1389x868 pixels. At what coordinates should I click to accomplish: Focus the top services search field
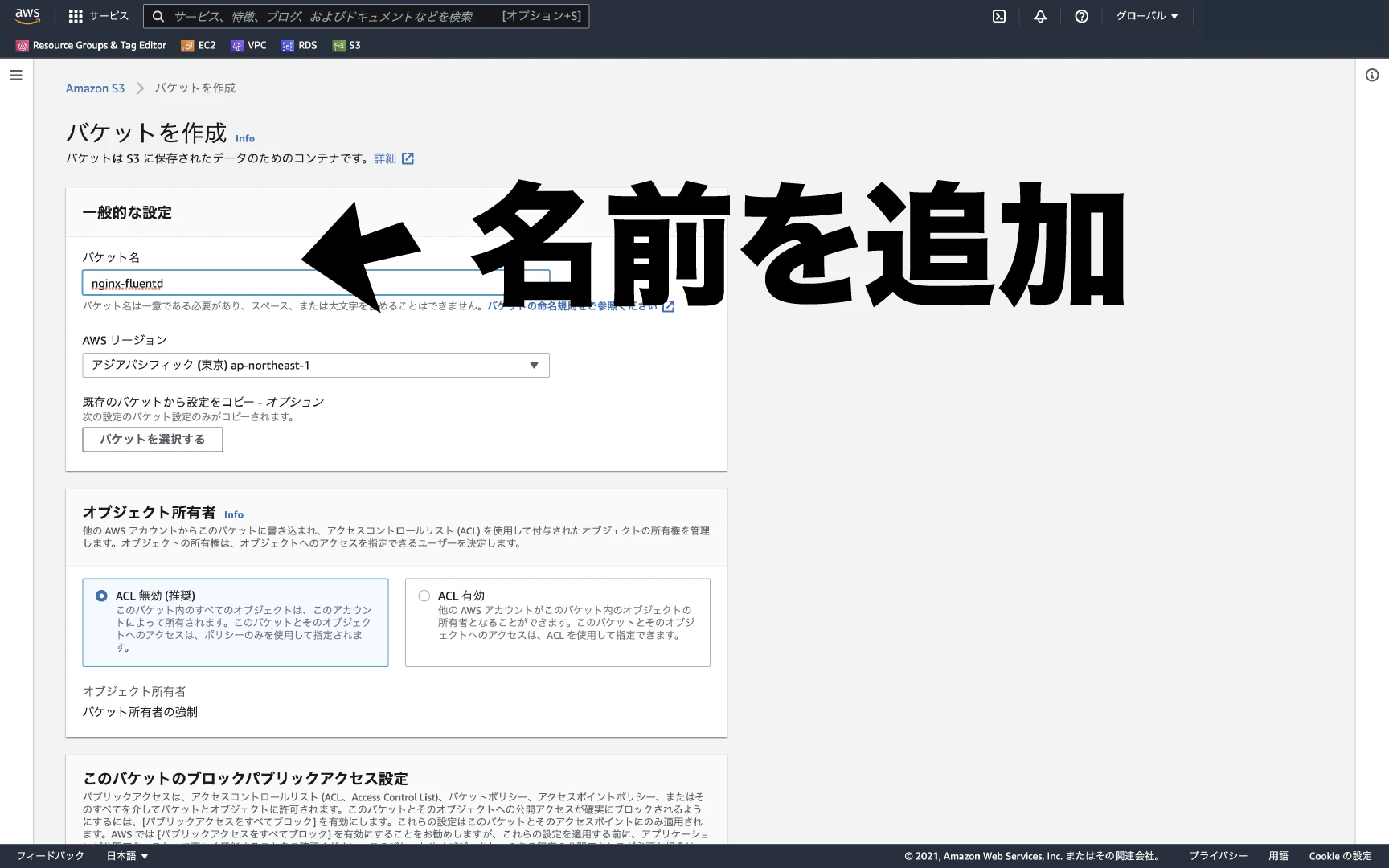click(367, 16)
